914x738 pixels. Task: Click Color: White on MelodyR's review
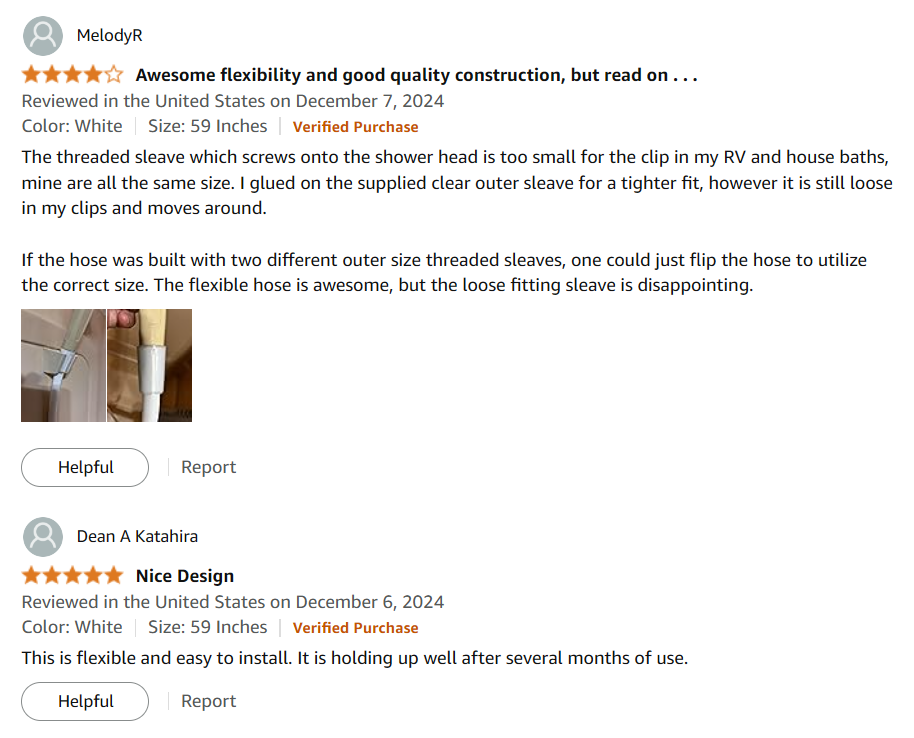[x=72, y=126]
